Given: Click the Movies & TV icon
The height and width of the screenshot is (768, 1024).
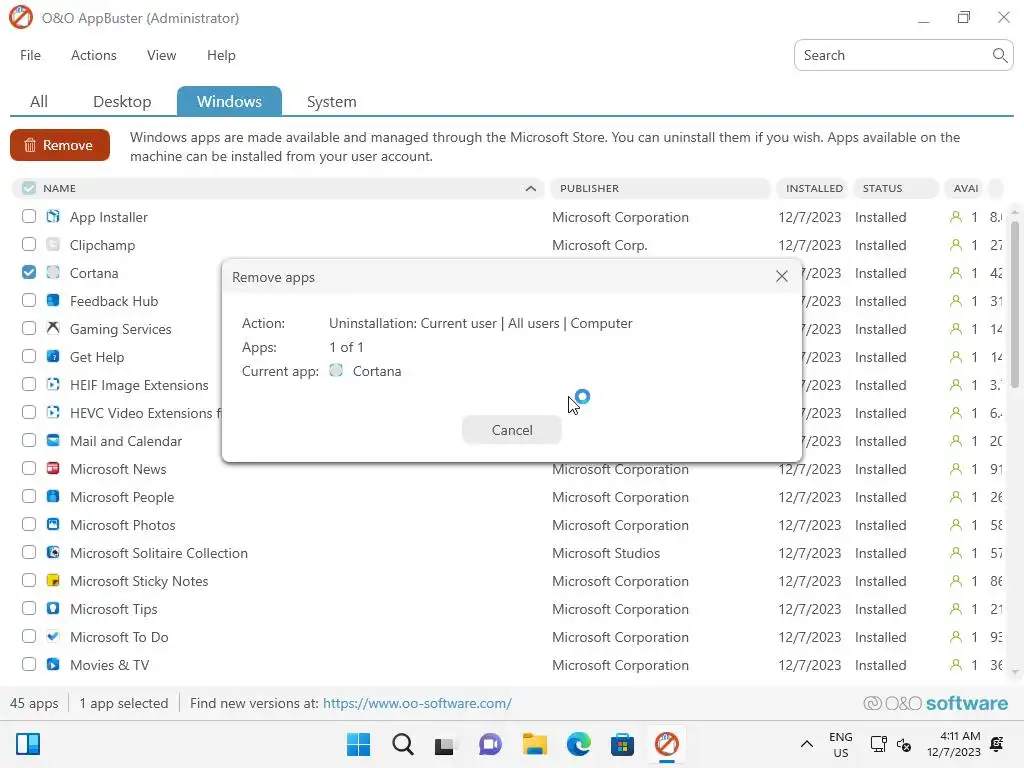Looking at the screenshot, I should (x=53, y=664).
